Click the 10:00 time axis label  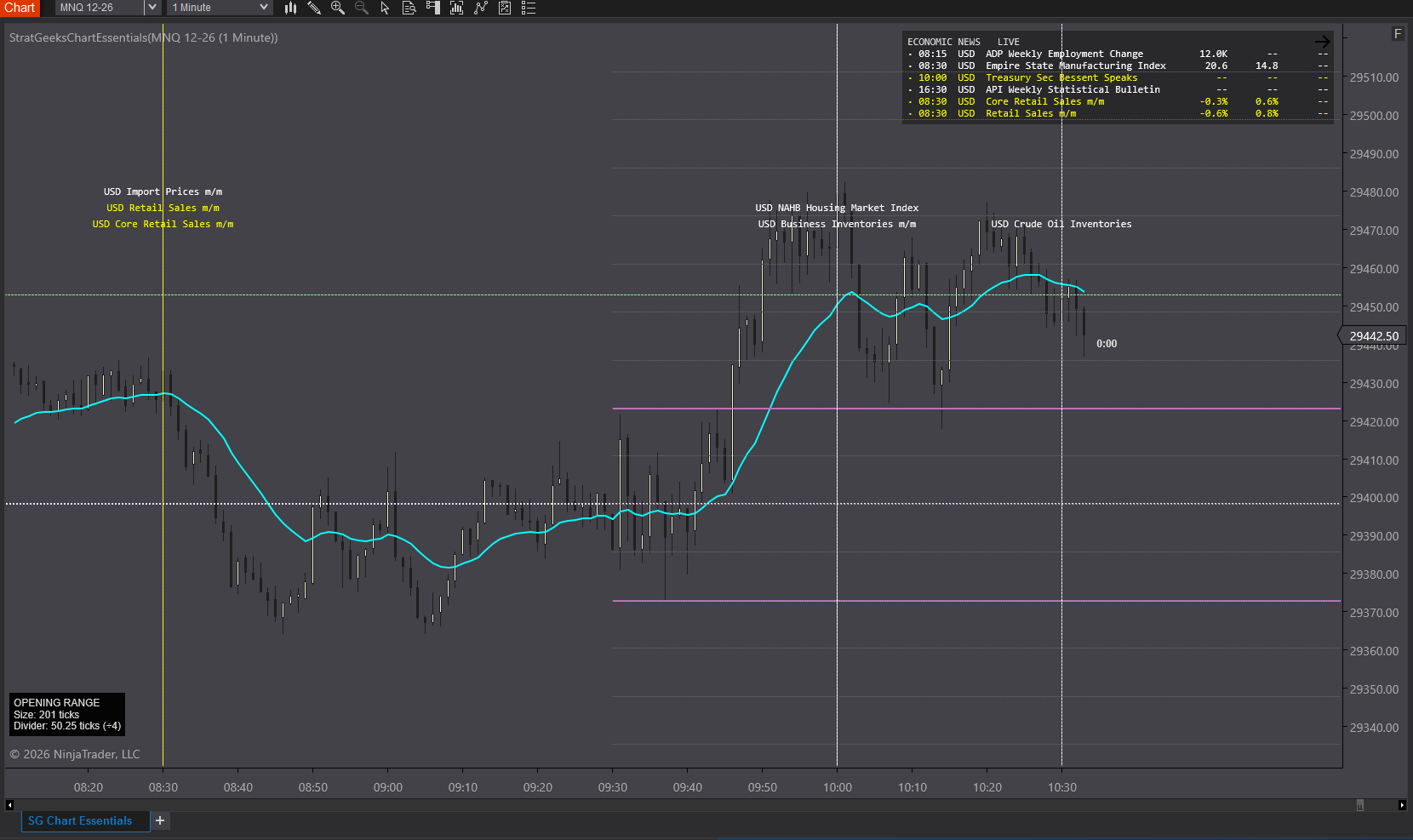point(838,787)
